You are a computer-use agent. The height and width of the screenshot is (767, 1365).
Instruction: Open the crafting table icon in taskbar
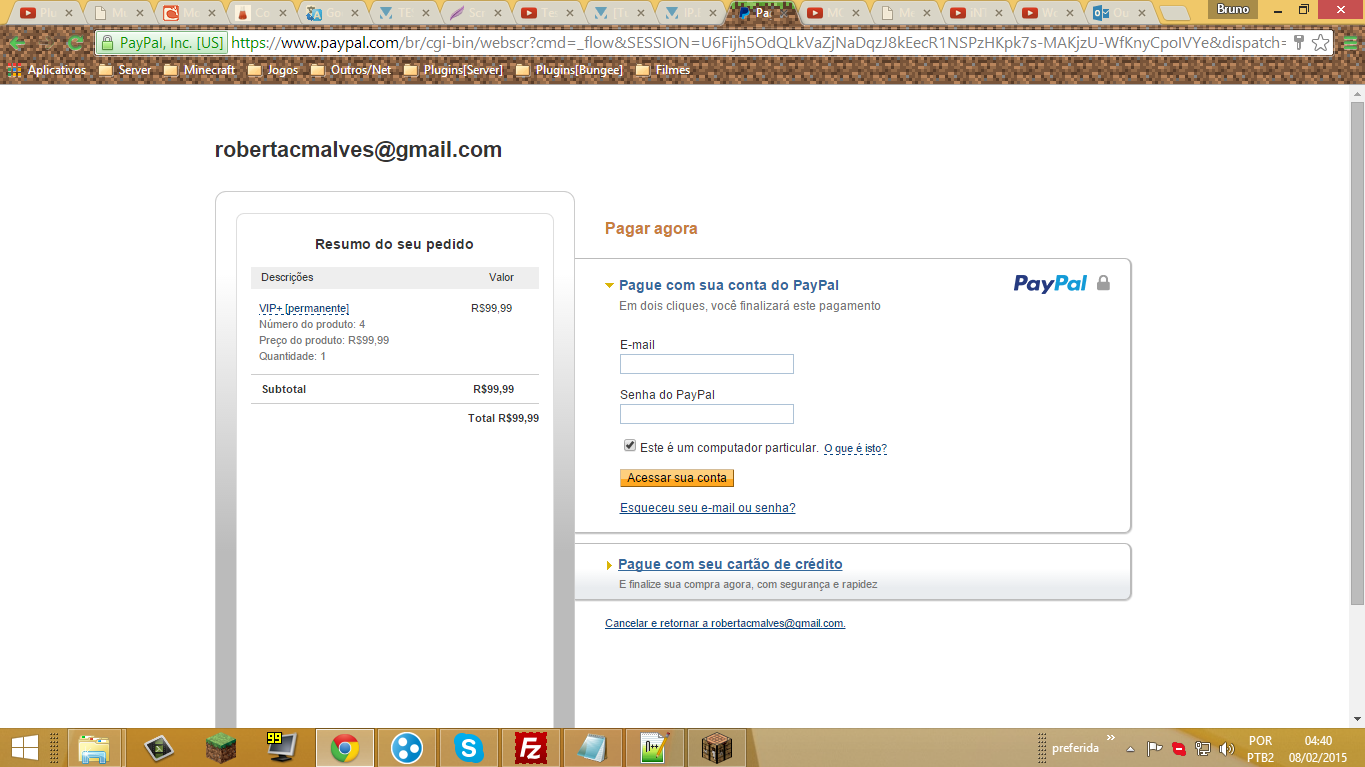[717, 748]
